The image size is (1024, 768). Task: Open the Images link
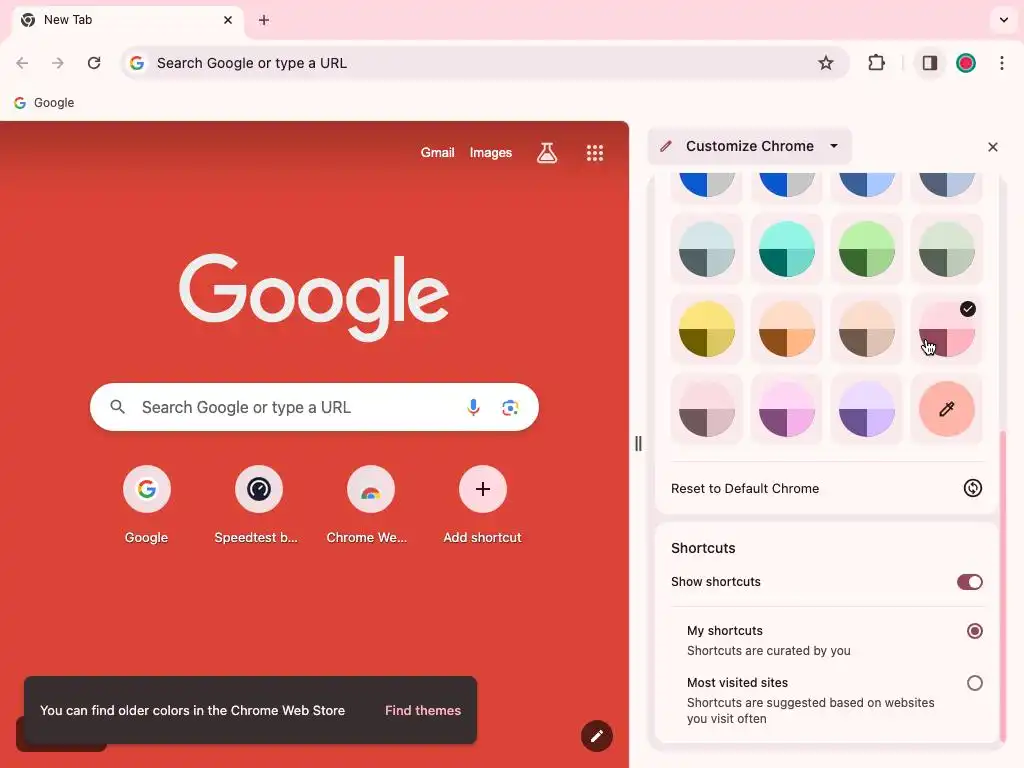(490, 153)
